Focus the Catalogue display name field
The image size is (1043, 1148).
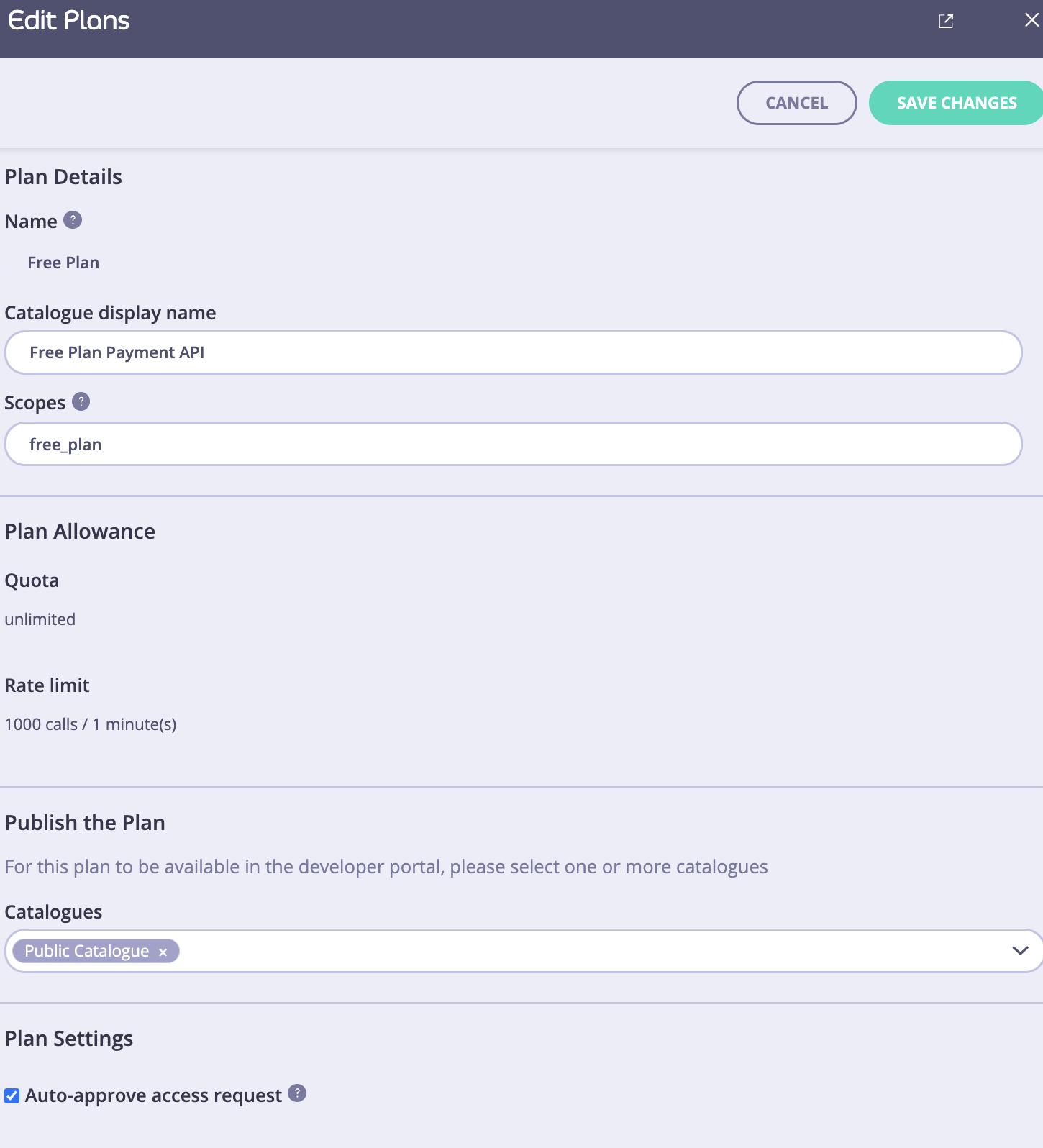(x=514, y=352)
